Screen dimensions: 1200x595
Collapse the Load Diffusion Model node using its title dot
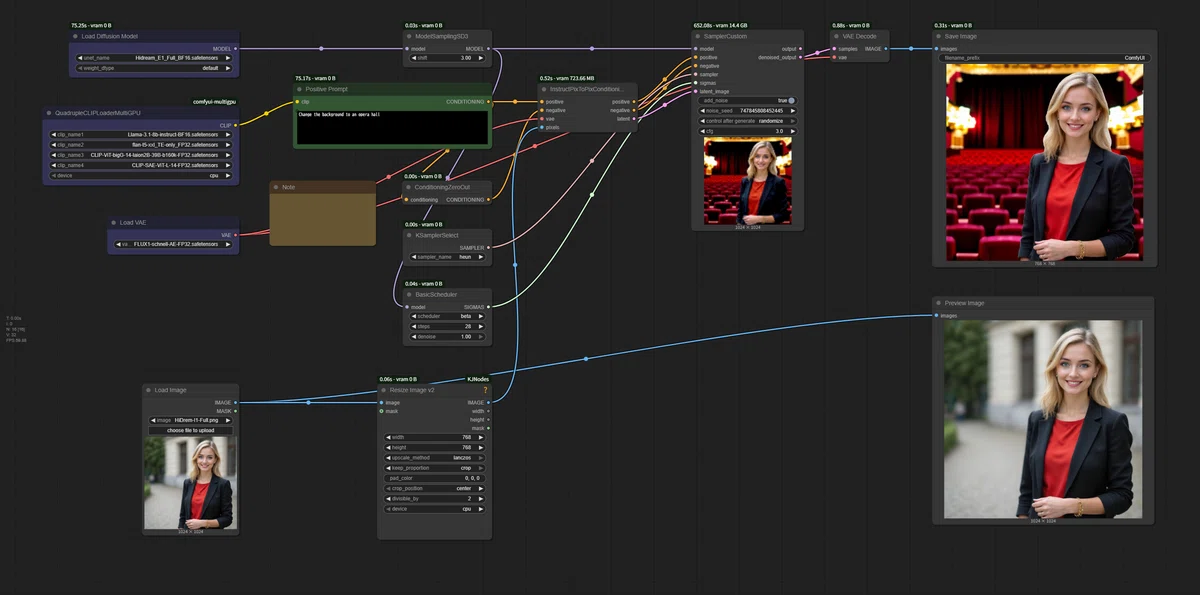point(75,36)
